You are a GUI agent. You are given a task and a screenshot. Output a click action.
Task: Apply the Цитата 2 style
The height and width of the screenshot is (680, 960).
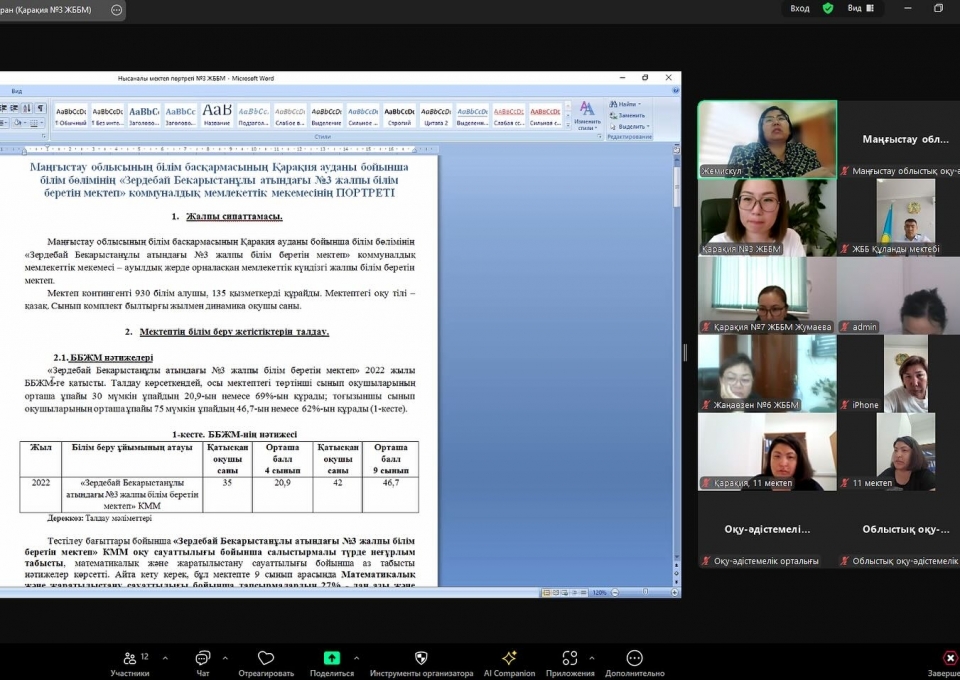coord(436,115)
